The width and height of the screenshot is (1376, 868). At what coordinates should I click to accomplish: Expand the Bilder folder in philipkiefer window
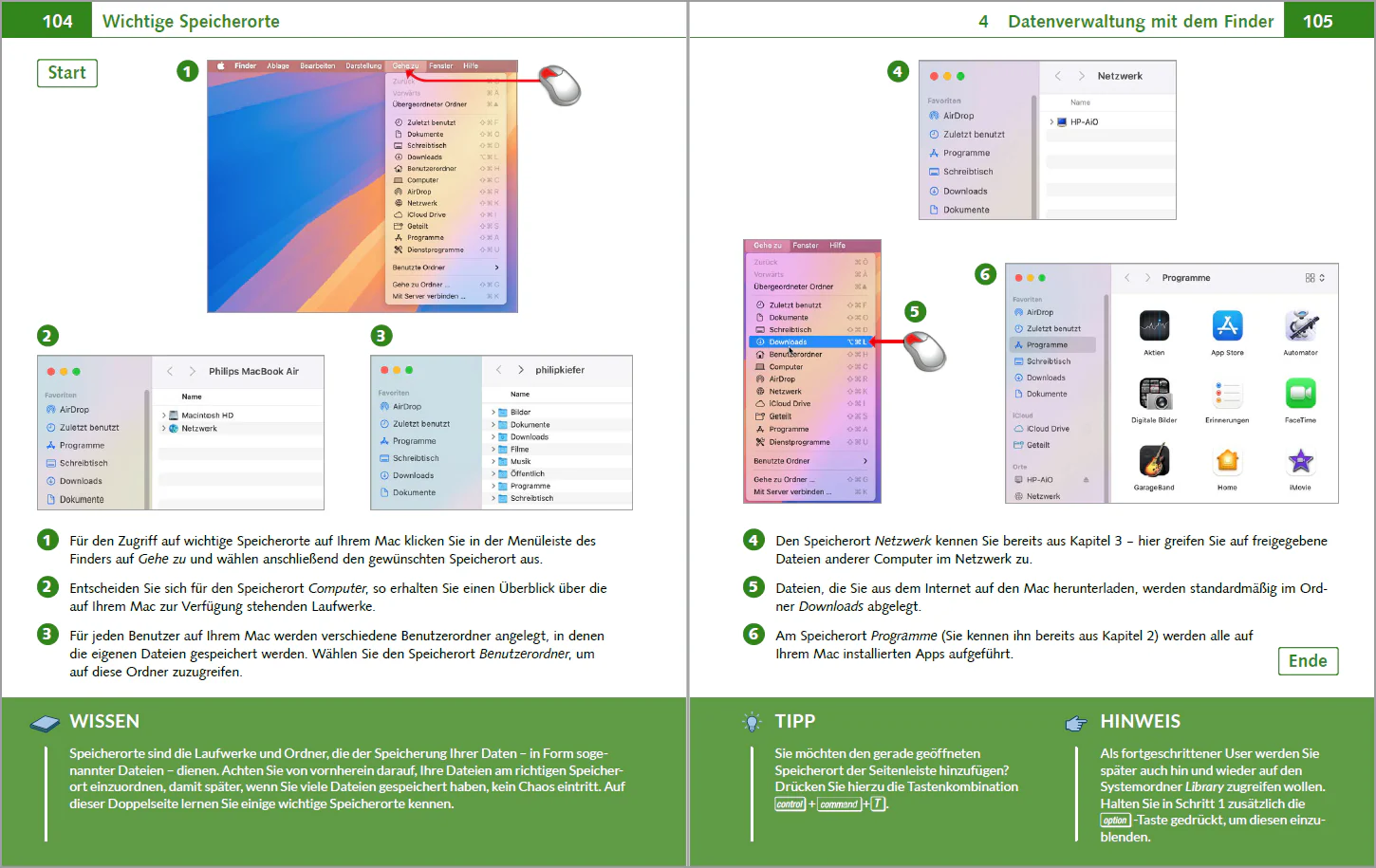493,413
